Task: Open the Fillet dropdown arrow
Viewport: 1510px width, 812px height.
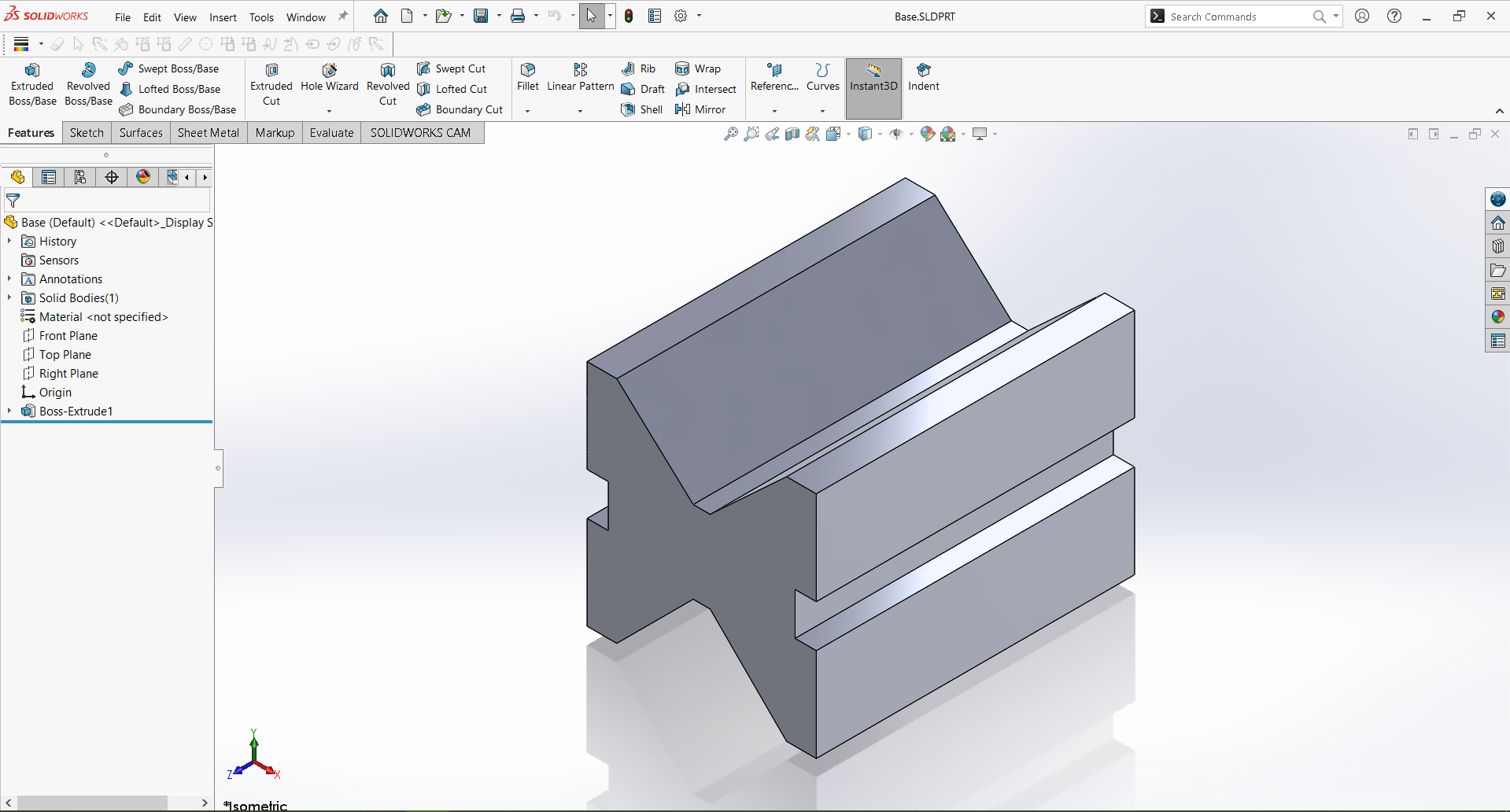Action: pyautogui.click(x=528, y=111)
